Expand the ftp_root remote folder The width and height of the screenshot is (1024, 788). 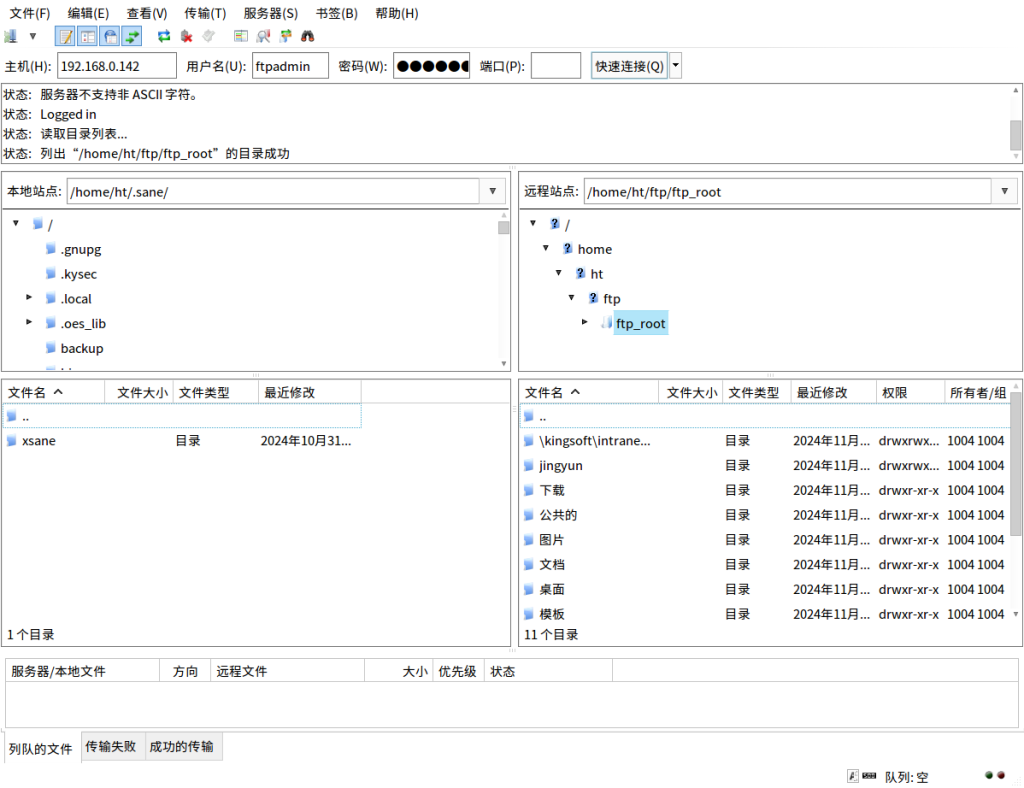pyautogui.click(x=584, y=323)
